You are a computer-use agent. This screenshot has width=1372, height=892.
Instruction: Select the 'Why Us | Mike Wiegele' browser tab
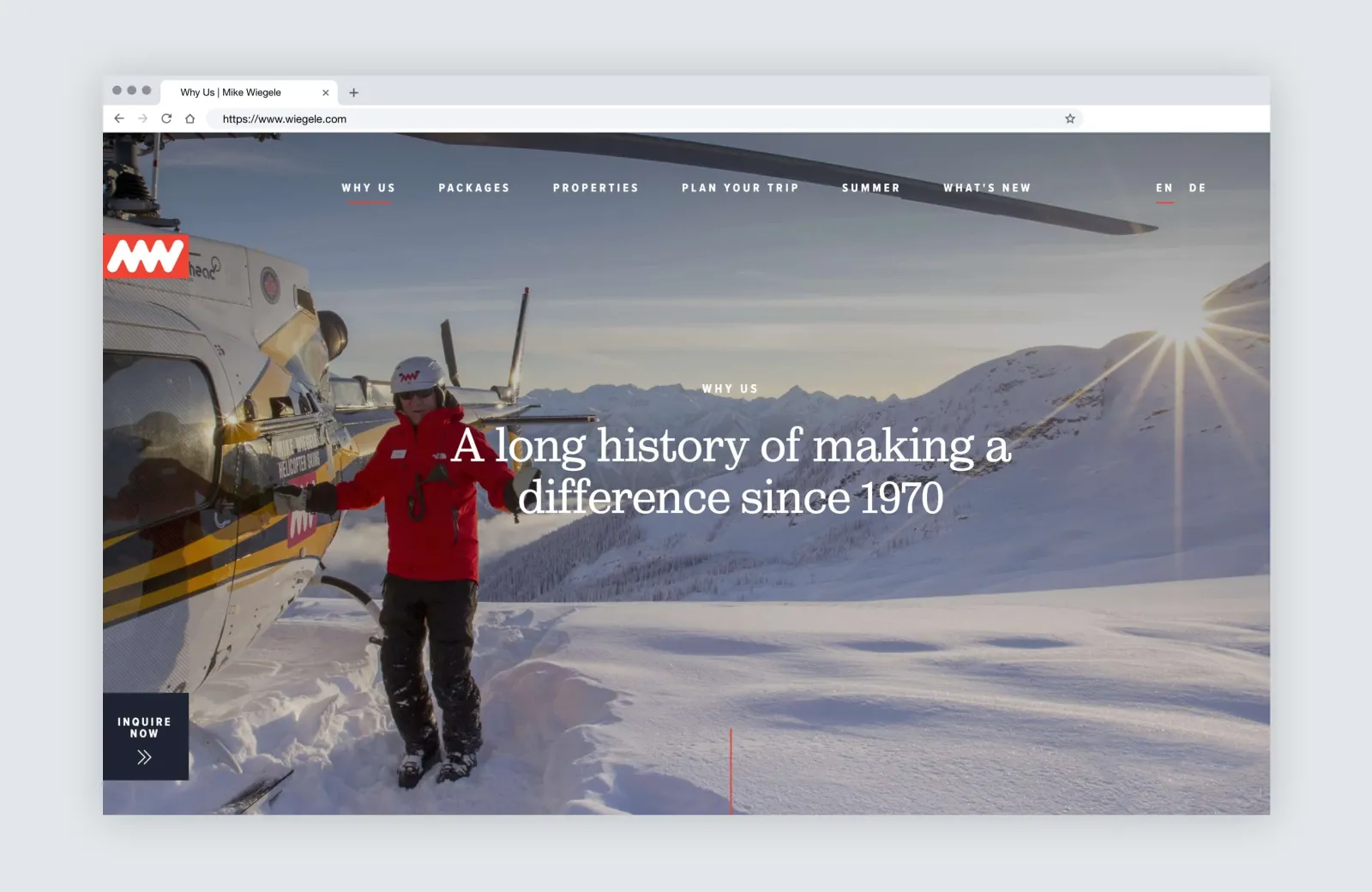click(x=232, y=93)
